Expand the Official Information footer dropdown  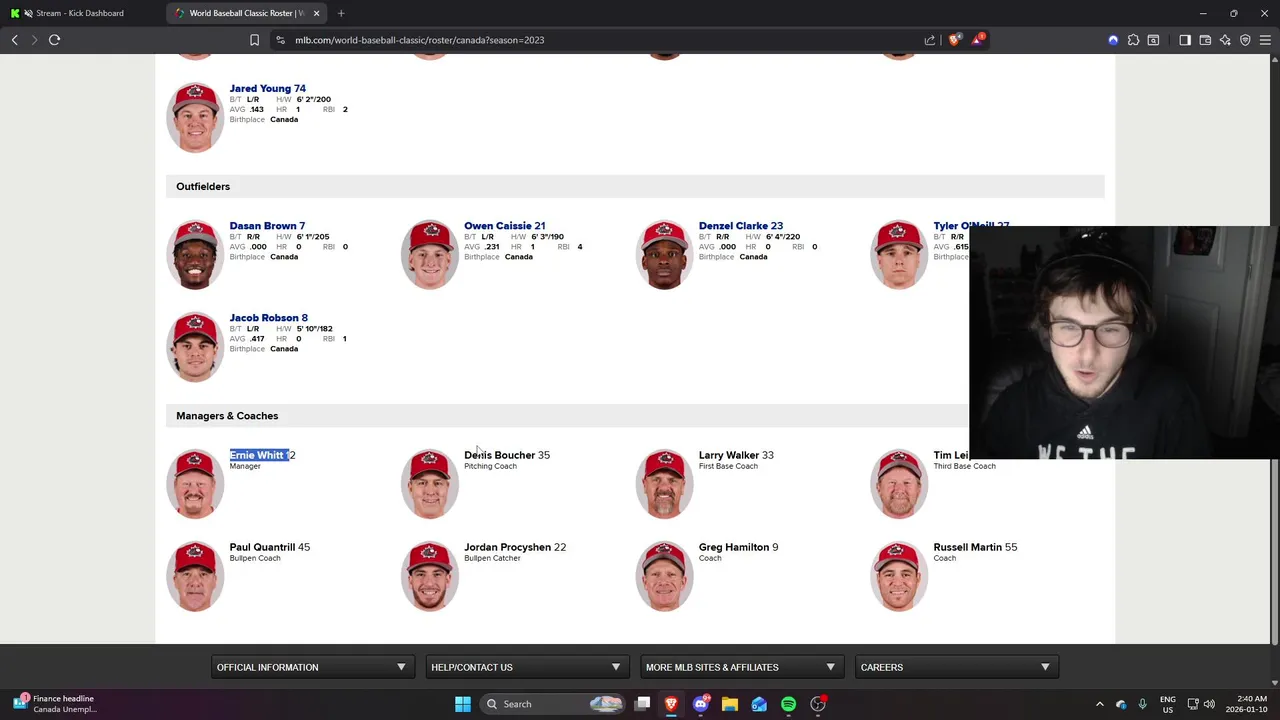click(311, 667)
